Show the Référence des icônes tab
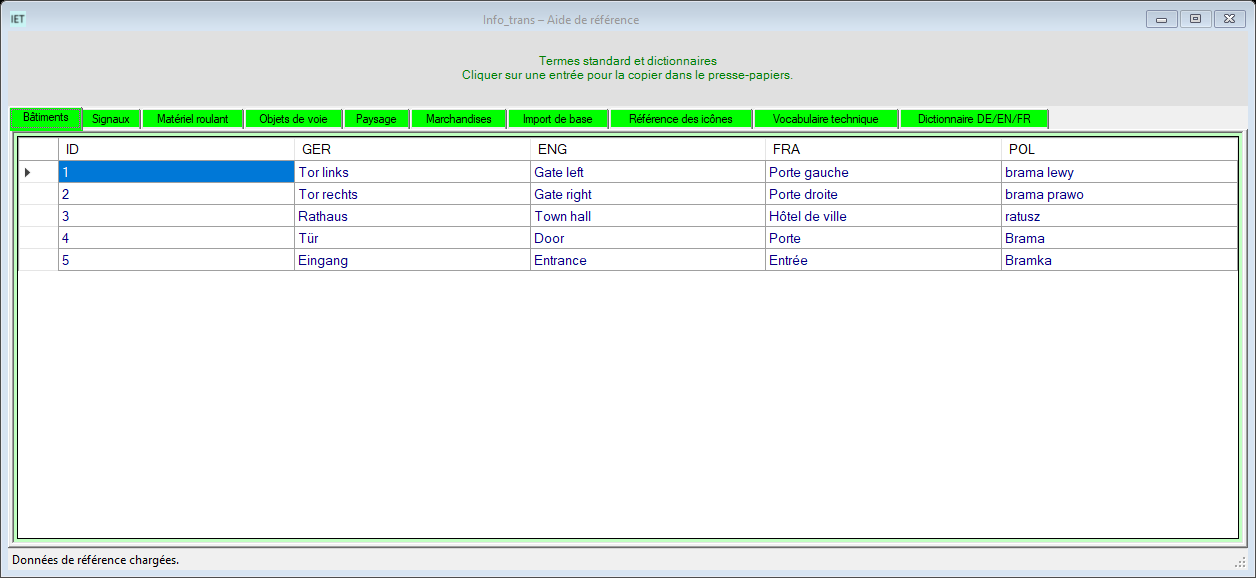This screenshot has height=578, width=1256. [681, 119]
